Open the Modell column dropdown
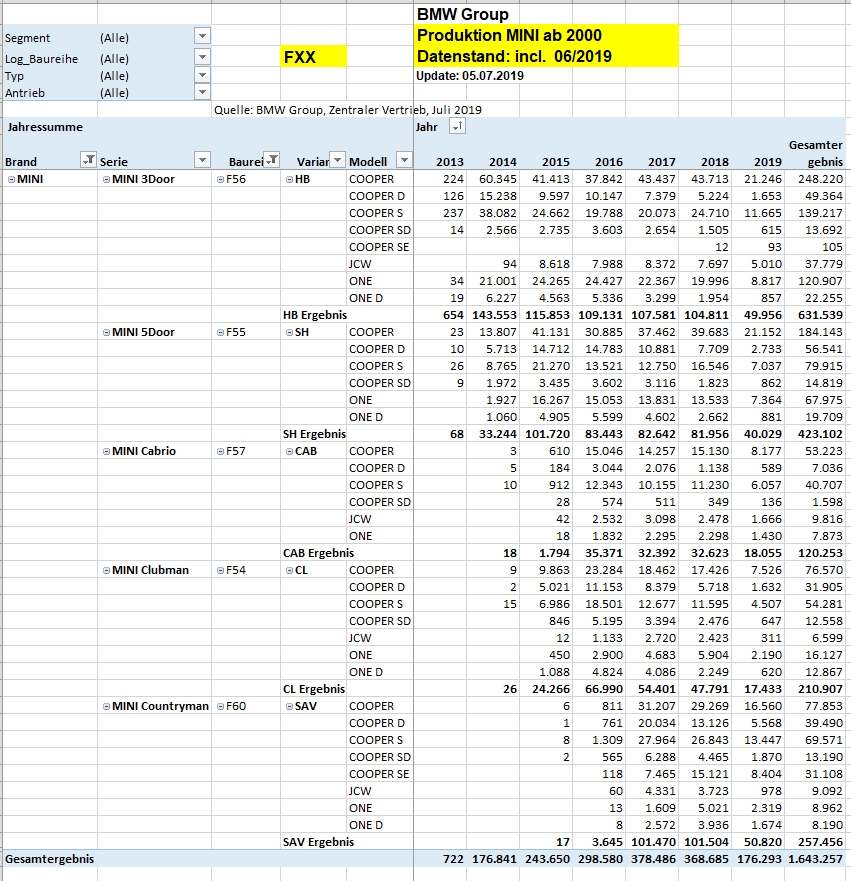 click(x=403, y=160)
